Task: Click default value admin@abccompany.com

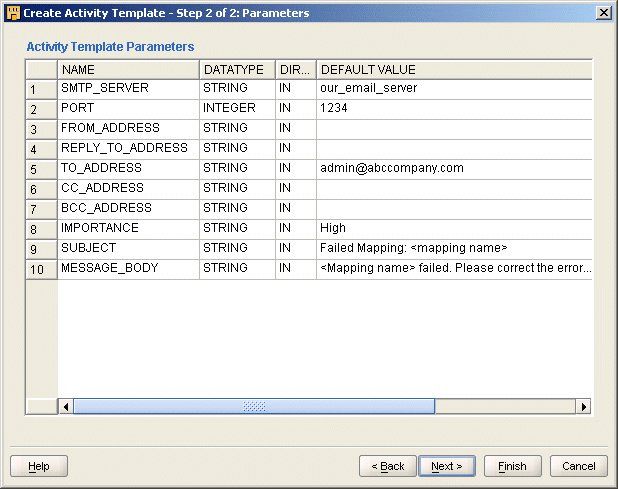Action: coord(454,169)
